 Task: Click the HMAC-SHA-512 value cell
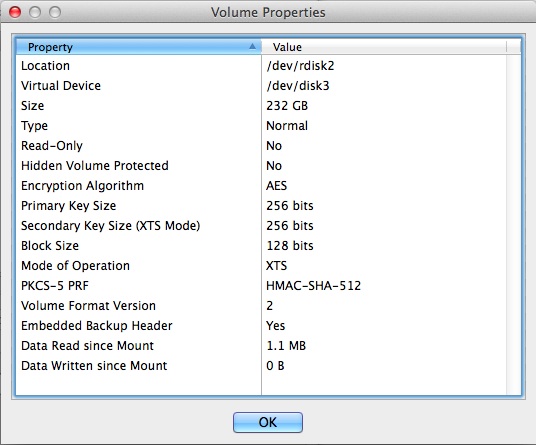coord(384,285)
